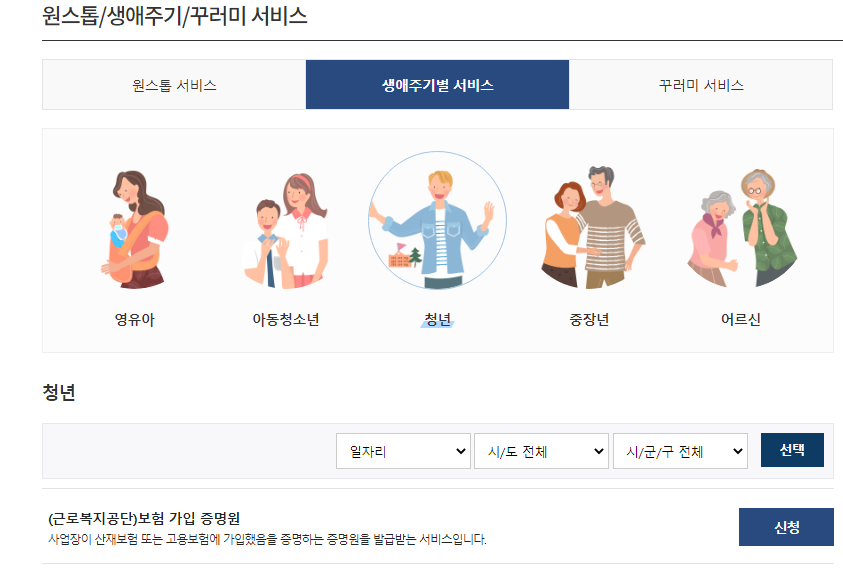The width and height of the screenshot is (843, 568).
Task: Click the 아동청소년 label text
Action: (x=286, y=320)
